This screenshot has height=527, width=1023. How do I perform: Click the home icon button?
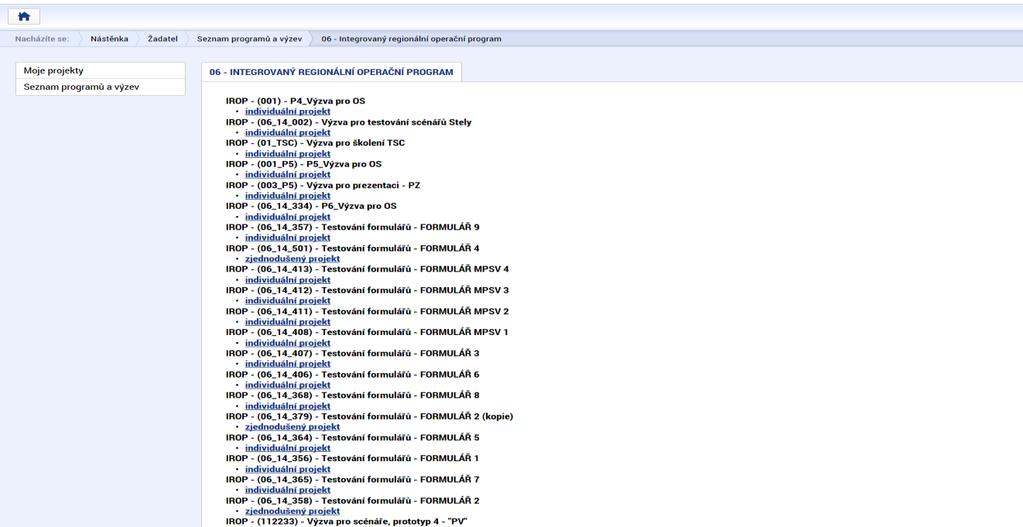point(24,16)
